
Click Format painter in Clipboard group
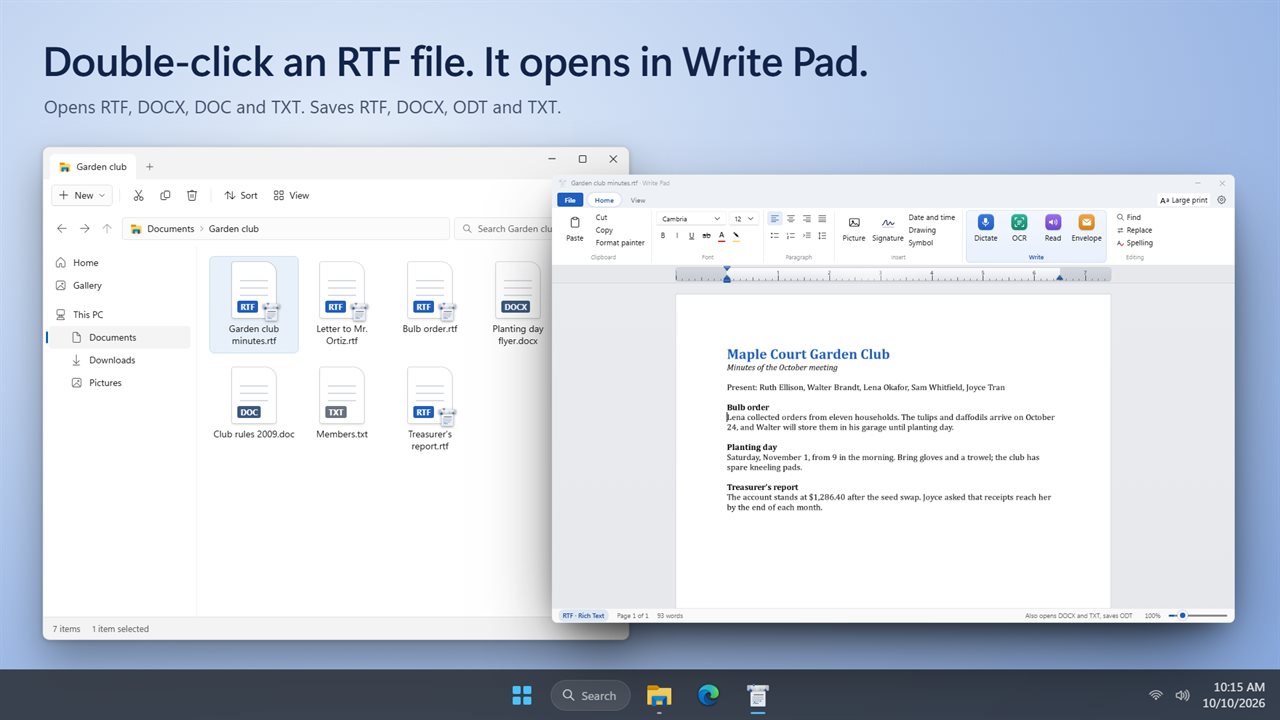point(620,243)
